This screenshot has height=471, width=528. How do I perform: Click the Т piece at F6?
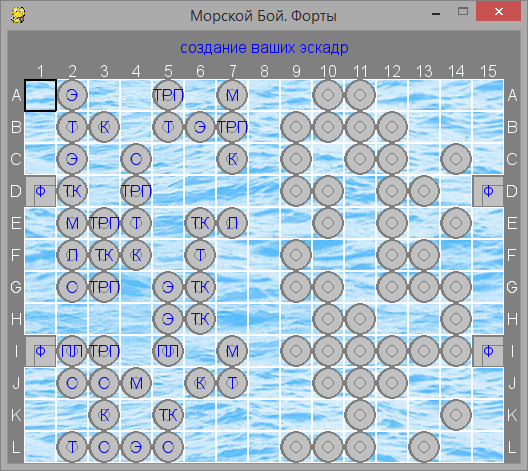200,255
